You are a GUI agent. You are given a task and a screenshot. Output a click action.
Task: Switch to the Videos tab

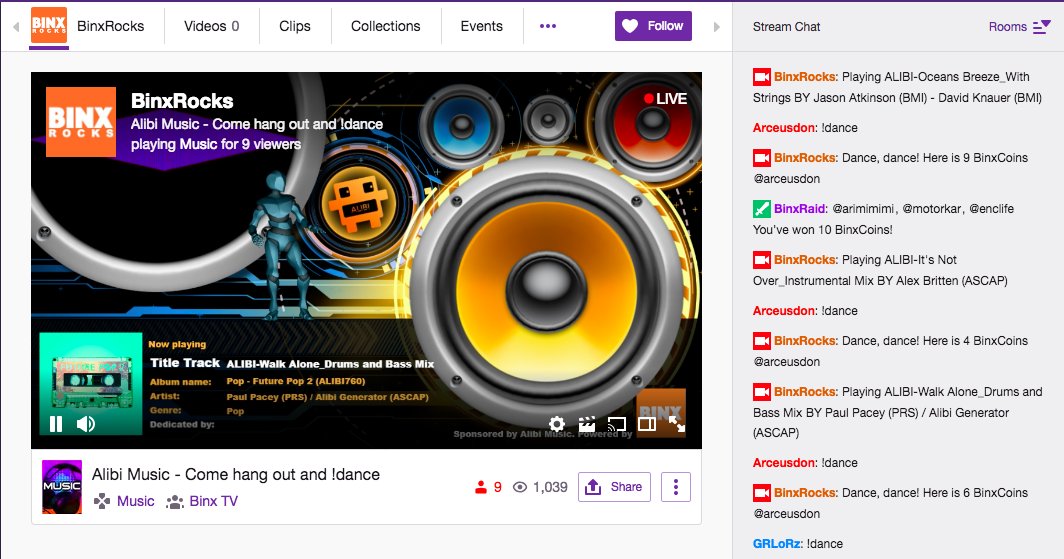click(x=211, y=26)
